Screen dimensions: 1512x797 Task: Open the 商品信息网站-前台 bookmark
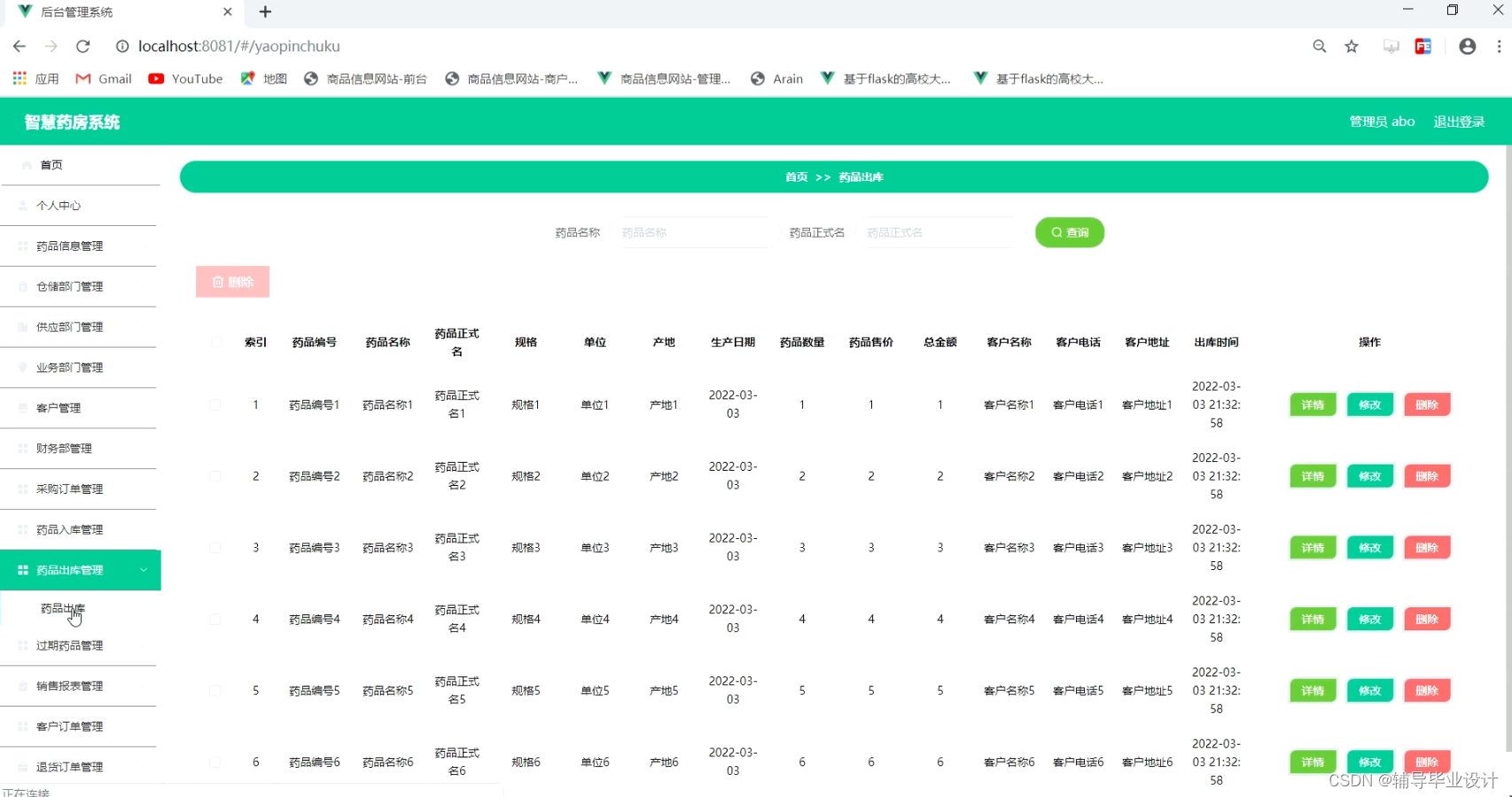point(365,79)
